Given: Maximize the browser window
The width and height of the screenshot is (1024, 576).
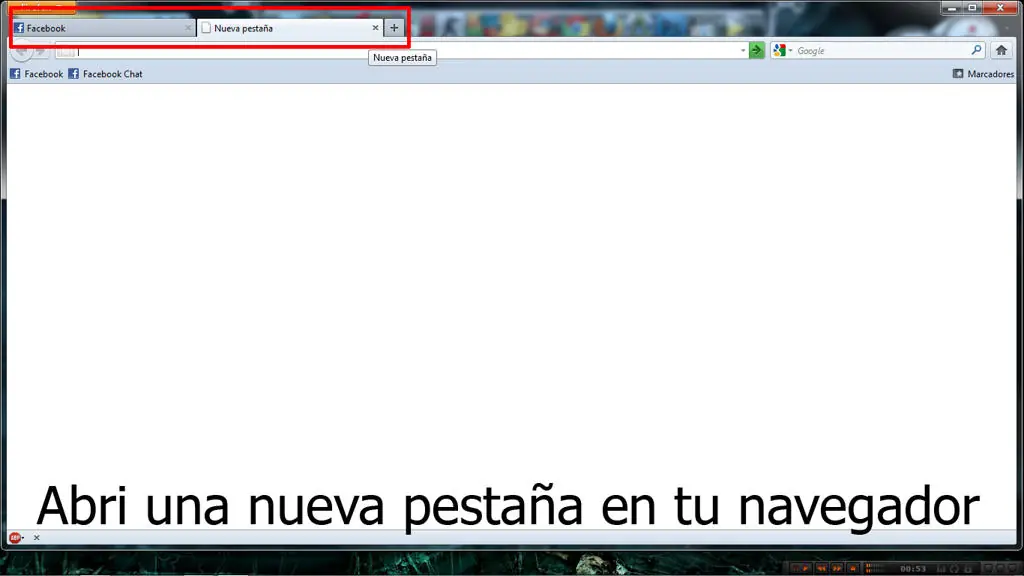Looking at the screenshot, I should click(x=972, y=8).
